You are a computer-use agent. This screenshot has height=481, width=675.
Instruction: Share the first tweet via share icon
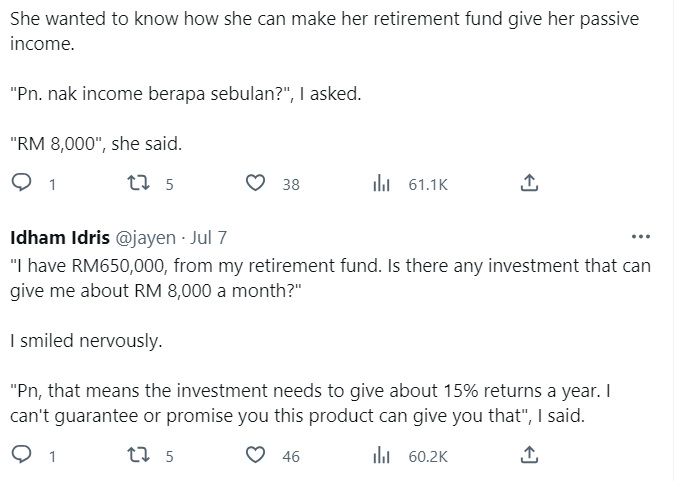[530, 184]
